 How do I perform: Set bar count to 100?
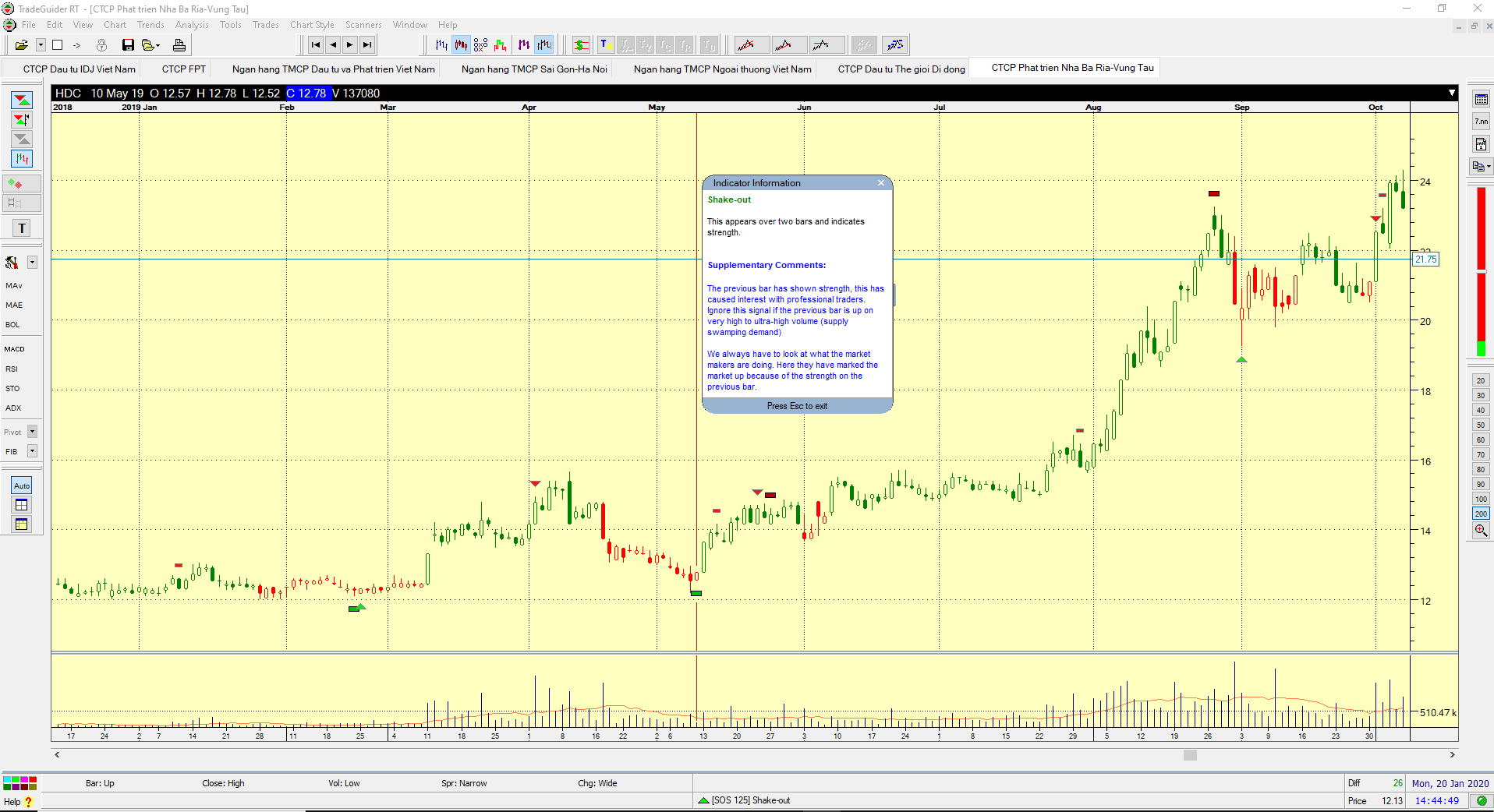tap(1481, 500)
